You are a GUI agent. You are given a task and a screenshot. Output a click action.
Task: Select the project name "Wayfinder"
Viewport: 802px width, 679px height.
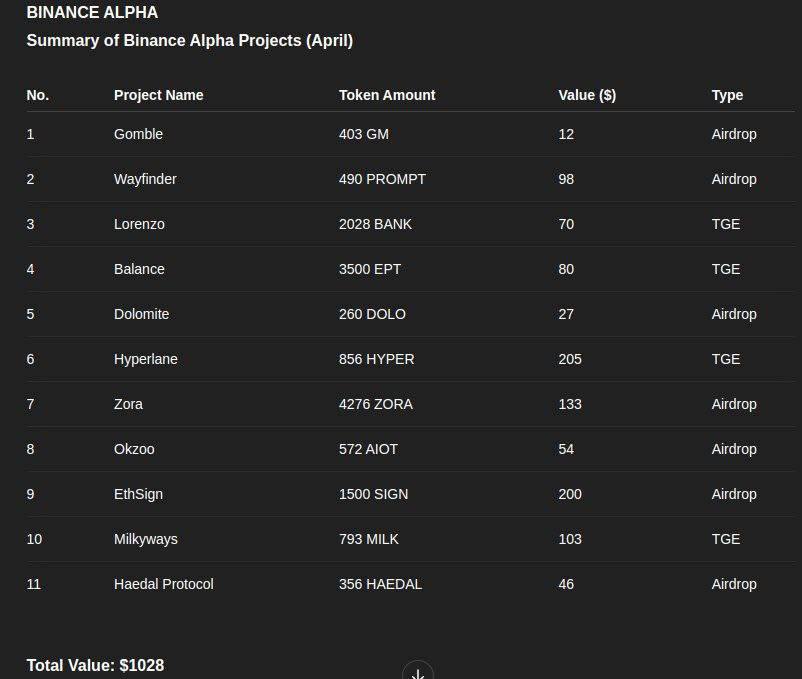[145, 179]
